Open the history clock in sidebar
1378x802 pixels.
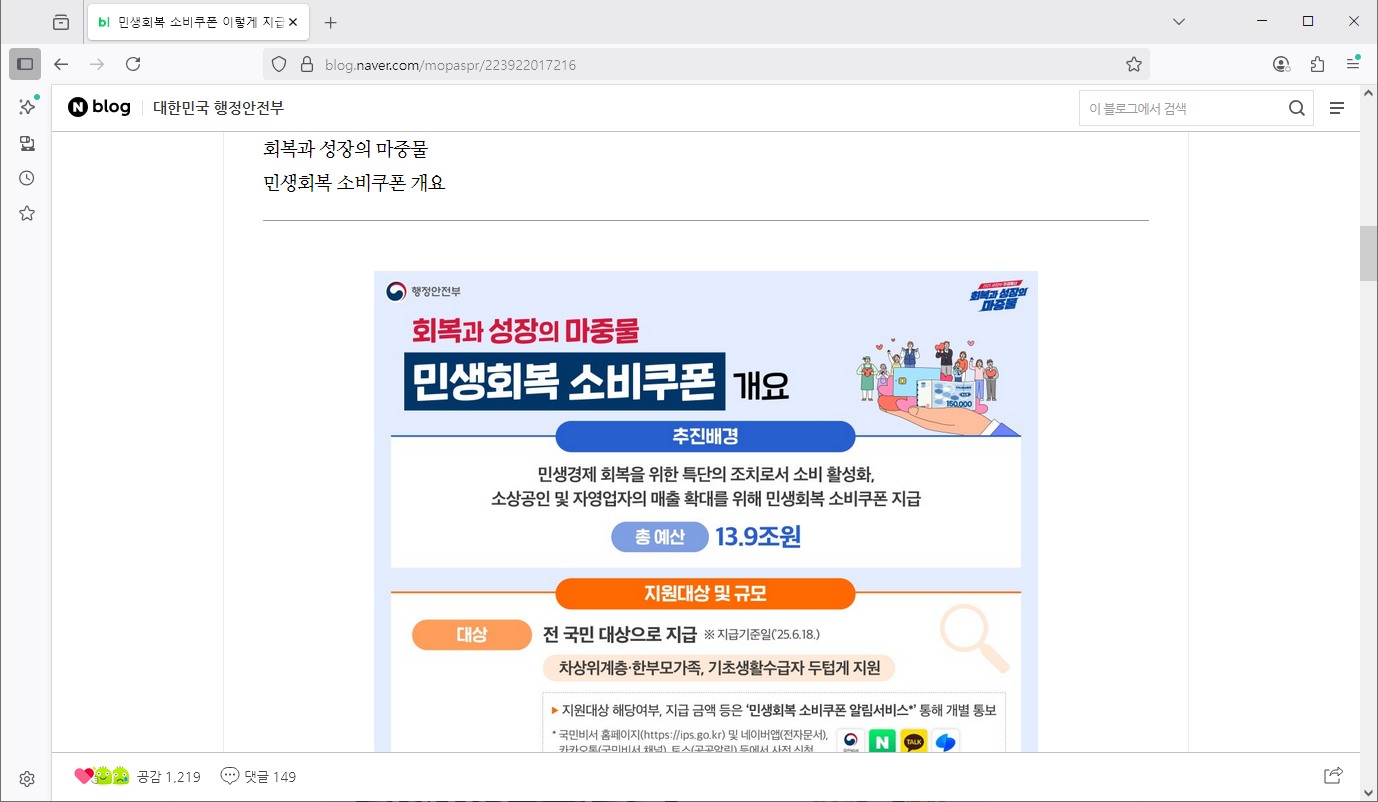pos(27,178)
